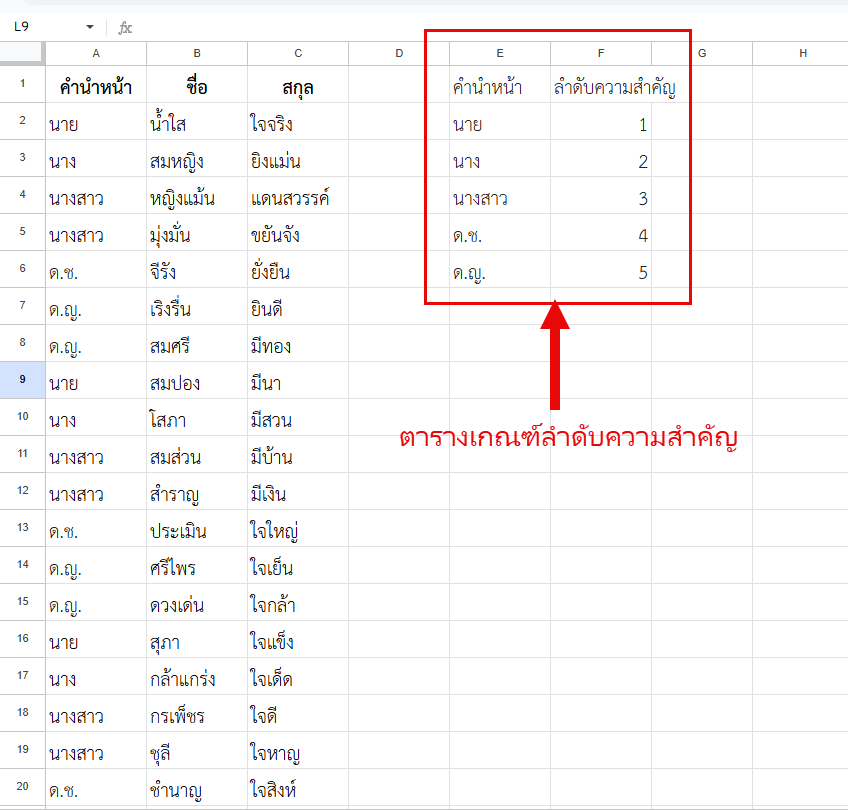
Task: Click cell ใจแข็ง
Action: pyautogui.click(x=298, y=639)
